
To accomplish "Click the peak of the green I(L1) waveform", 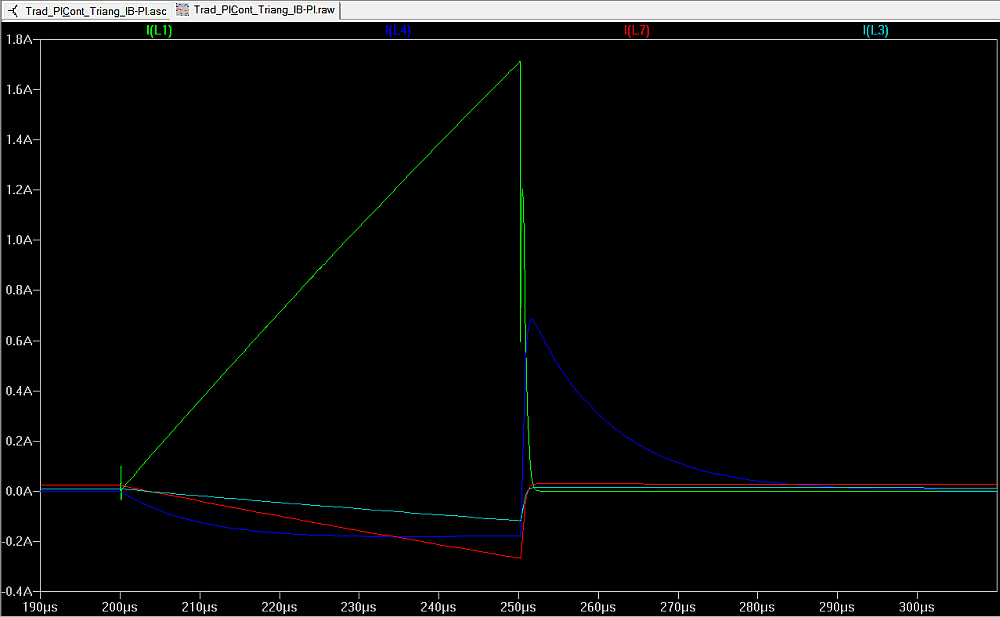I will click(x=520, y=62).
